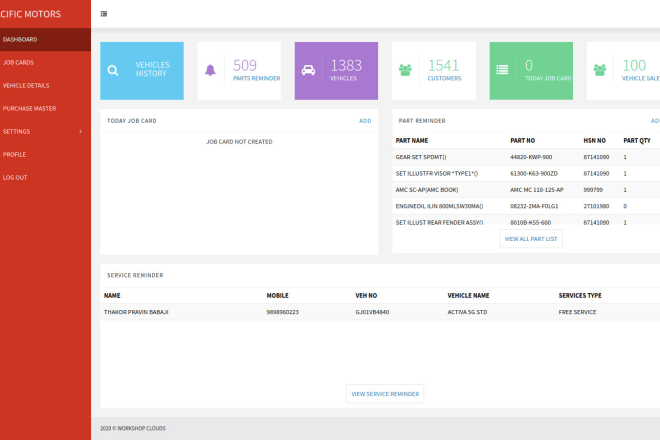Open Job Cards in the sidebar

45,62
